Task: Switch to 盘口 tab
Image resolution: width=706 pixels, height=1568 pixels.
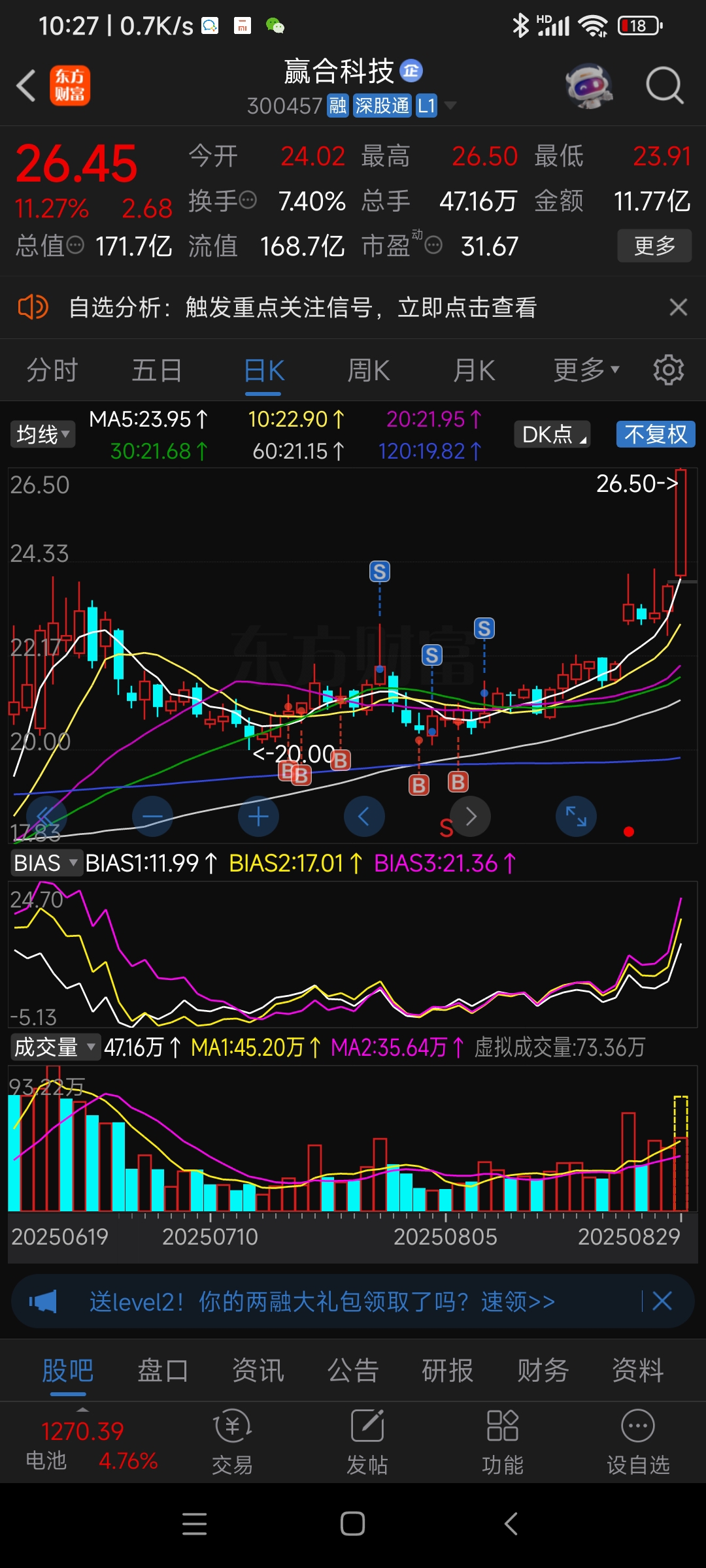Action: pyautogui.click(x=163, y=1370)
